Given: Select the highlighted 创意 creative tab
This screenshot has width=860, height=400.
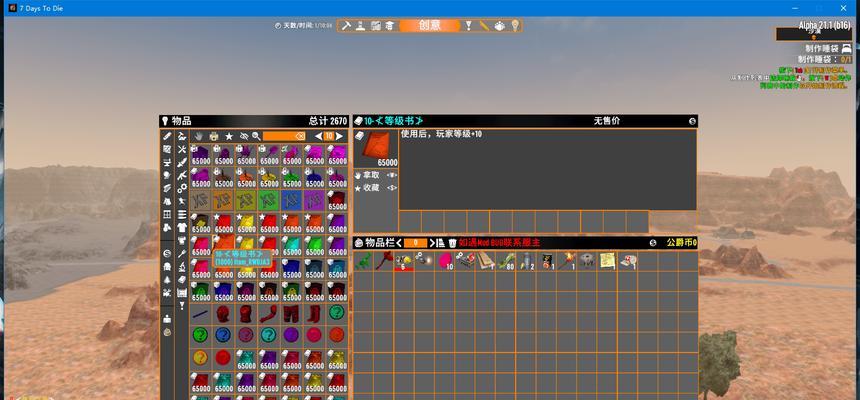Looking at the screenshot, I should pyautogui.click(x=429, y=25).
